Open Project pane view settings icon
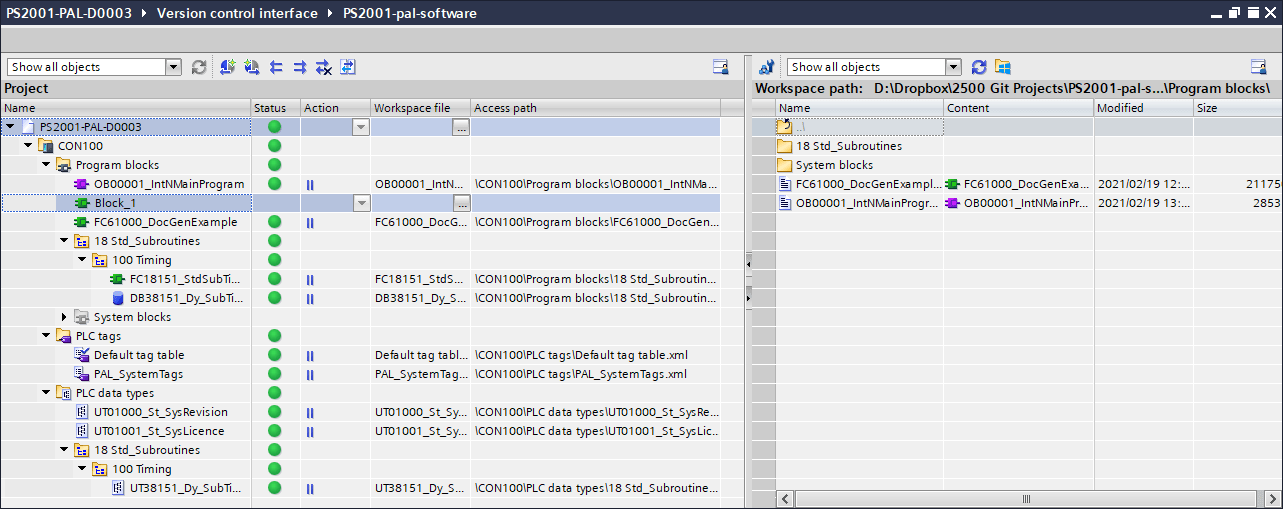 [720, 67]
